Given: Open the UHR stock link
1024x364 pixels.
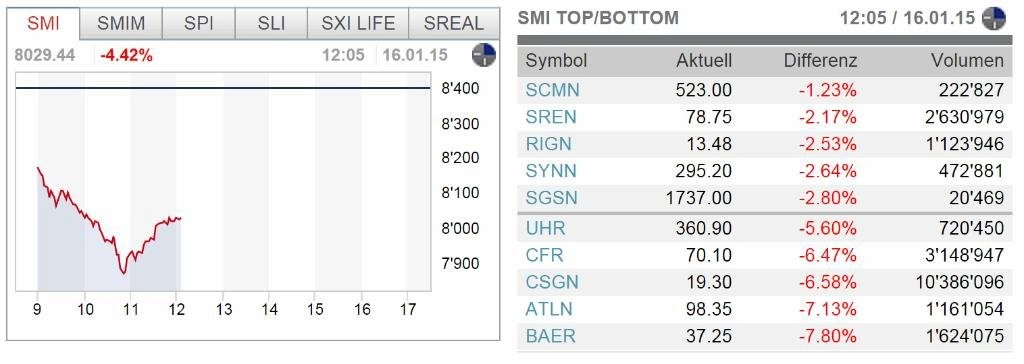Looking at the screenshot, I should point(545,228).
